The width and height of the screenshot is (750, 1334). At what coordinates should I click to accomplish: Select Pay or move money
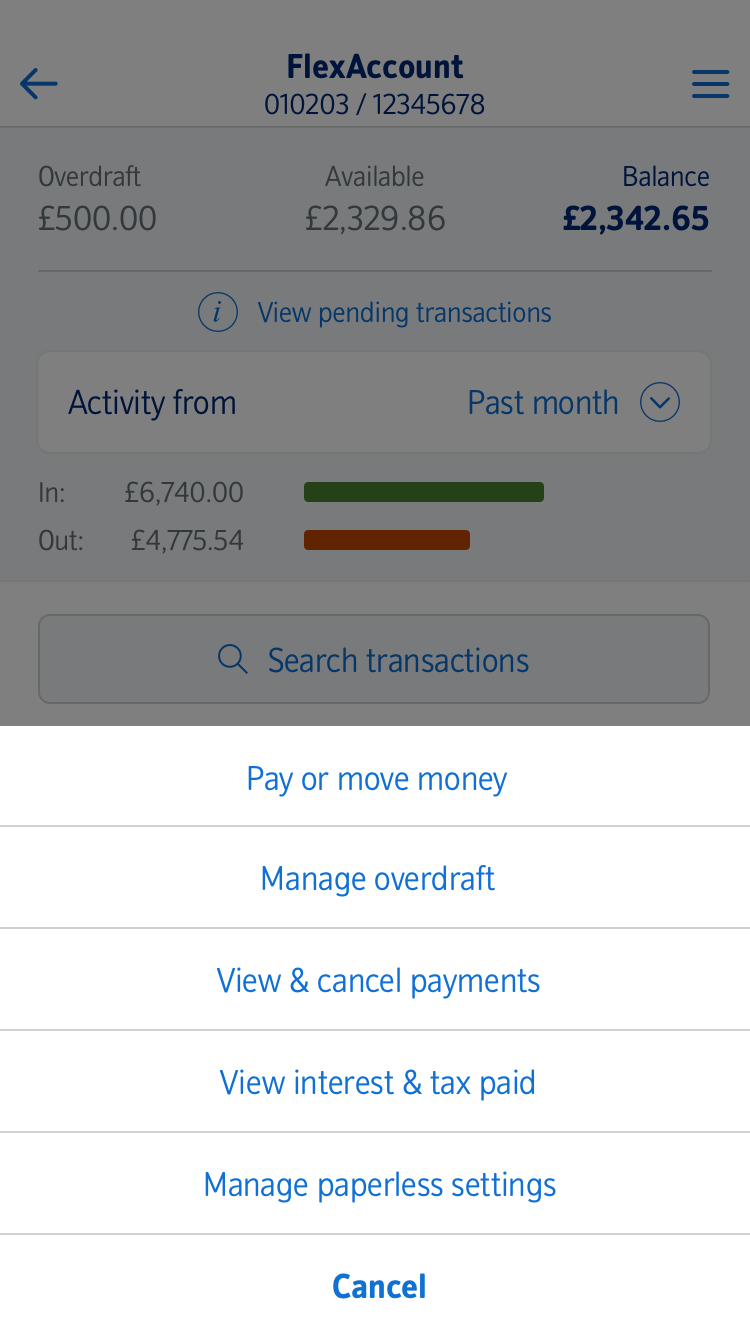[376, 778]
